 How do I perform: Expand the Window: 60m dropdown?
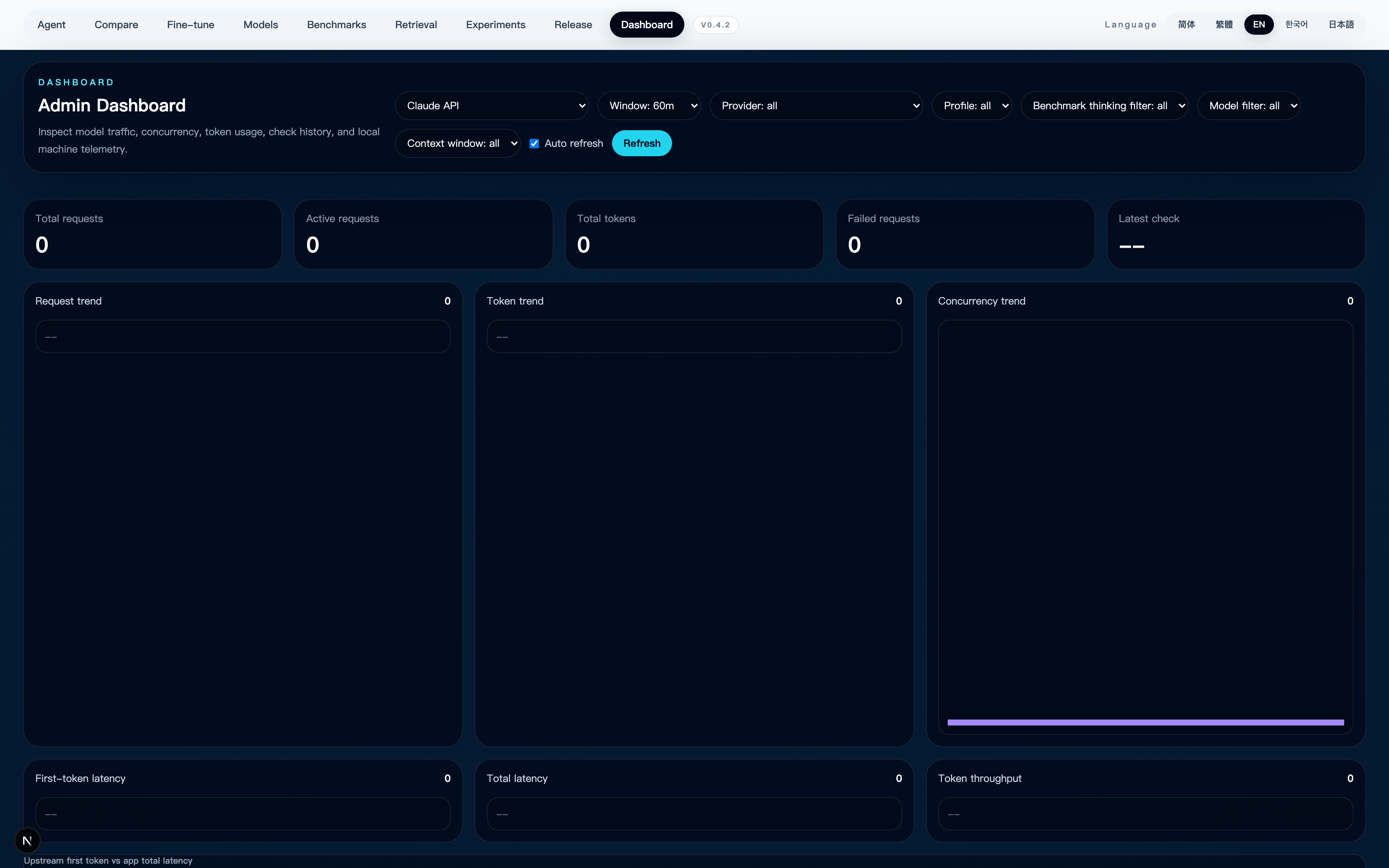[649, 106]
